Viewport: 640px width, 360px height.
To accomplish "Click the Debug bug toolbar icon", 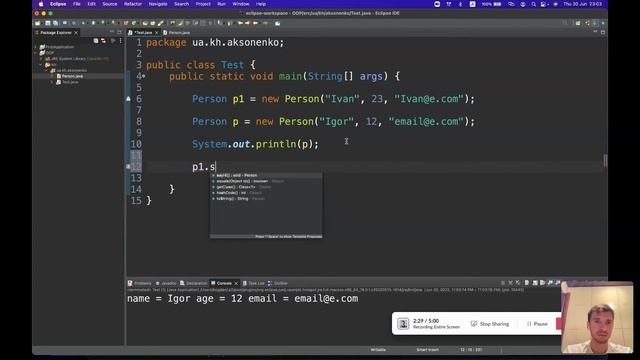I will click(83, 23).
